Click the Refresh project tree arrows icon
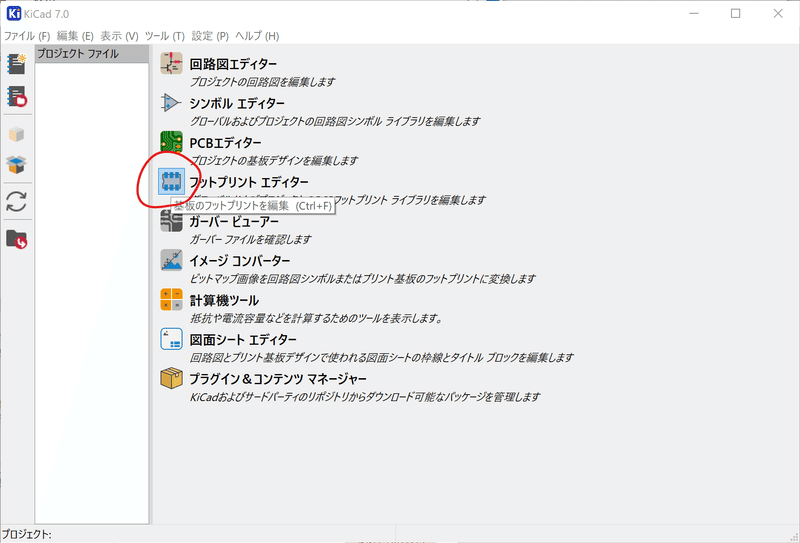 coord(16,201)
